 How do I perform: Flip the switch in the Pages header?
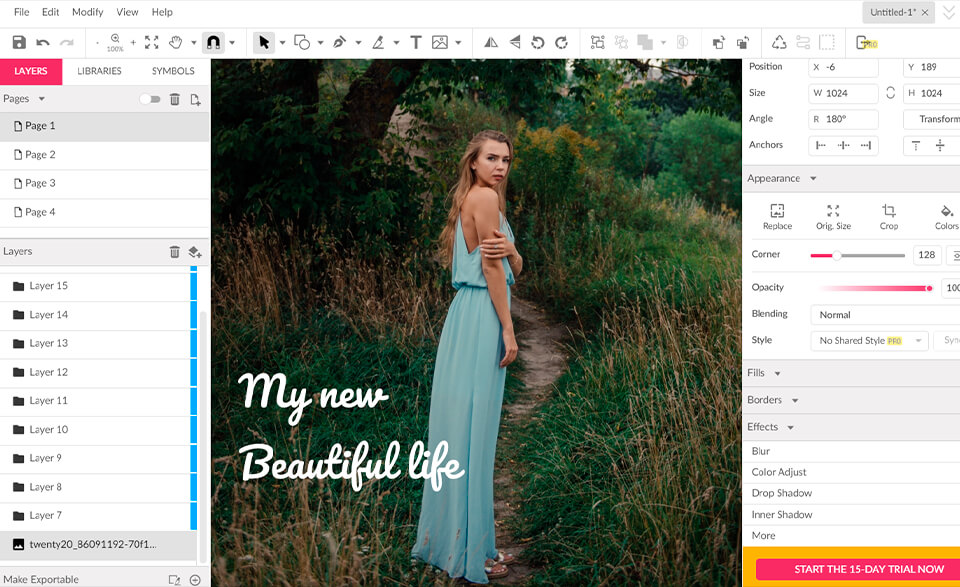coord(150,98)
